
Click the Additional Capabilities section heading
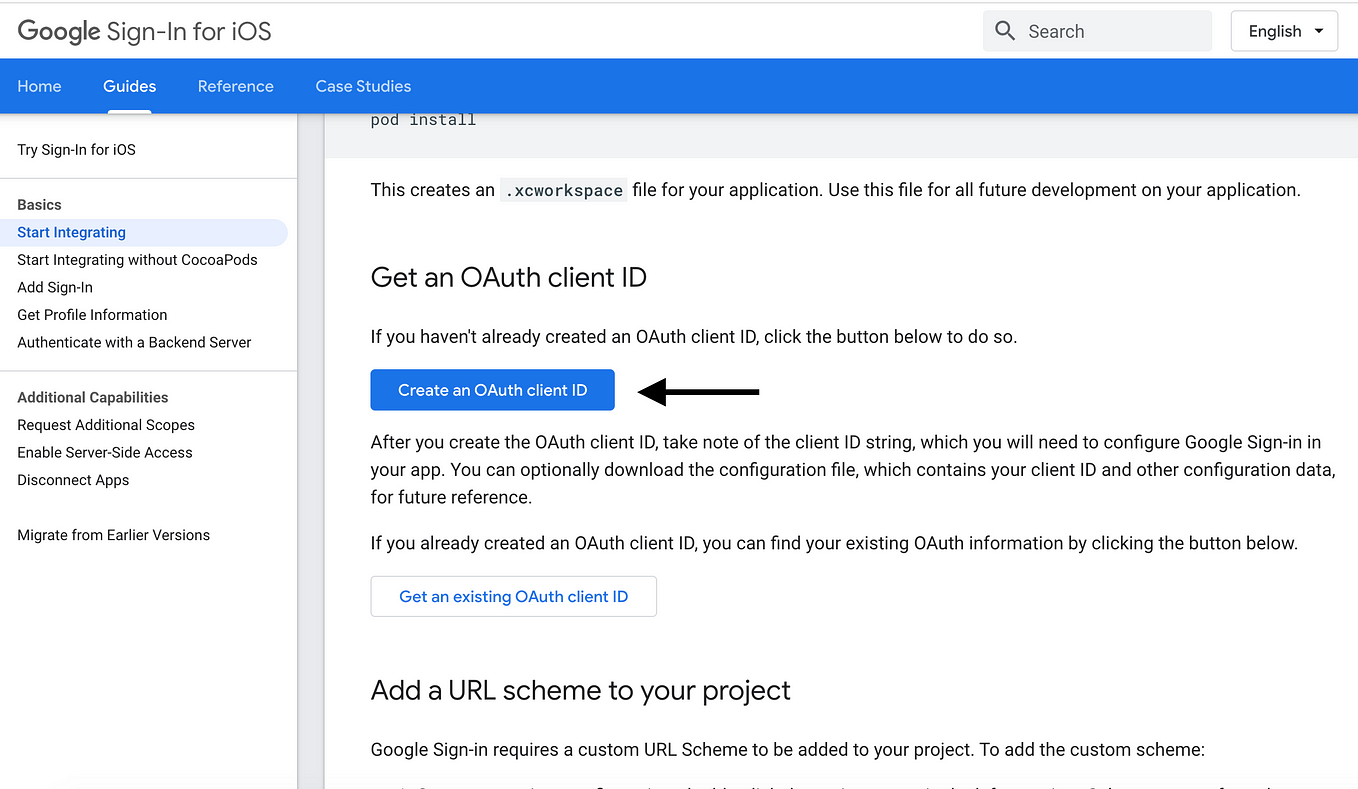pos(92,397)
